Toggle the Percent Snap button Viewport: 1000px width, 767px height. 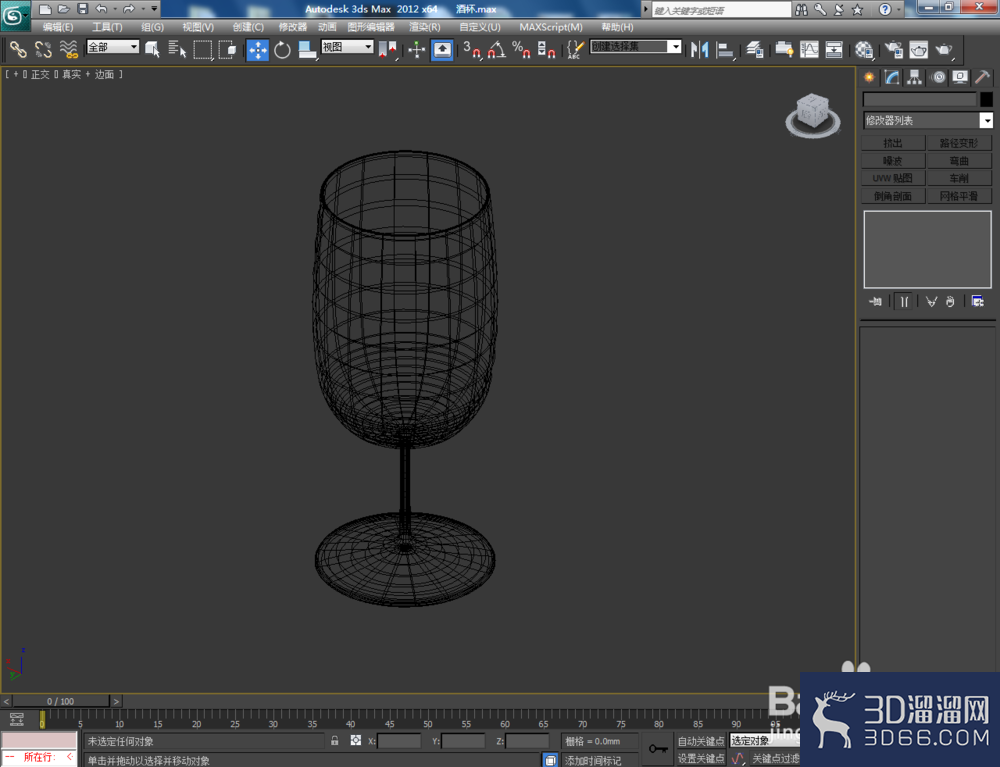tap(521, 49)
